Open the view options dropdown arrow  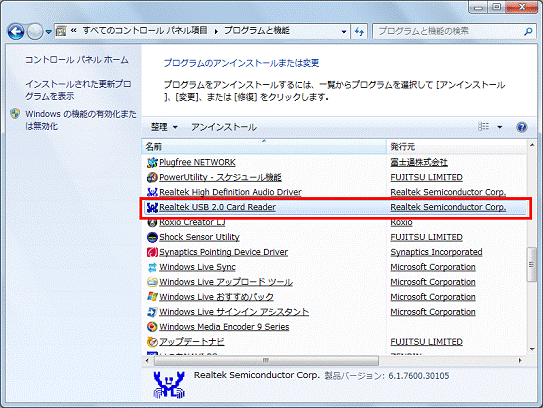click(499, 127)
